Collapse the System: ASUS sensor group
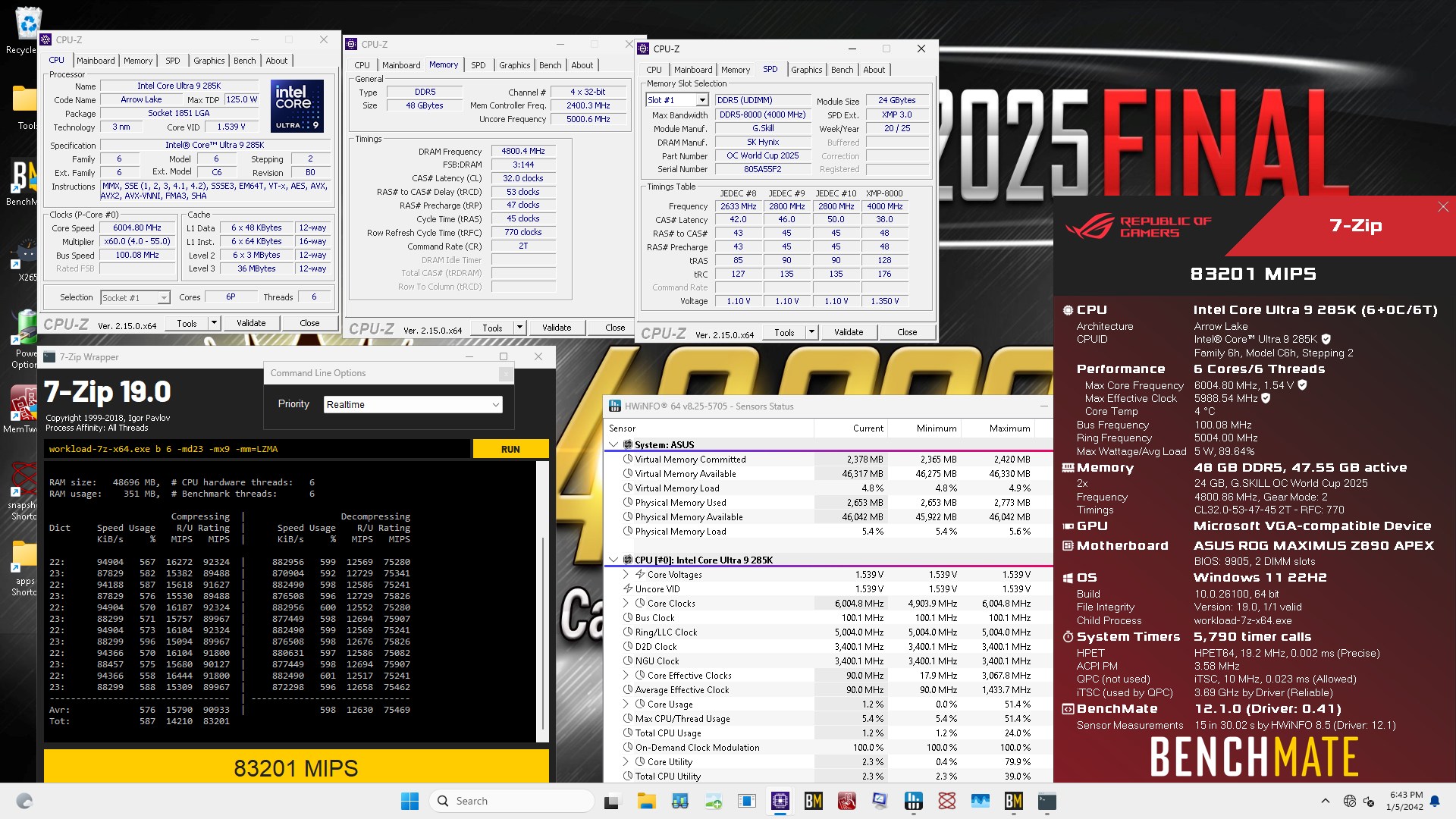The width and height of the screenshot is (1456, 819). point(613,444)
